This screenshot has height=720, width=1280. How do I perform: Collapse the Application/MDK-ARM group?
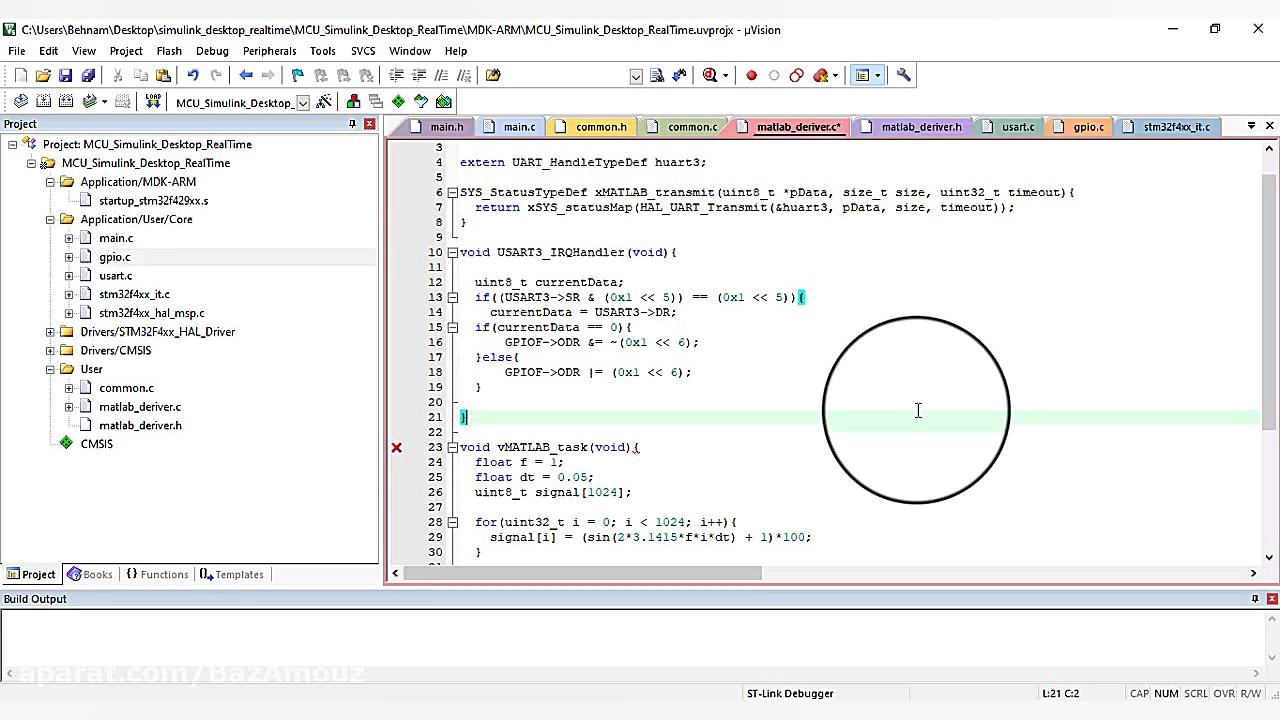pos(50,182)
